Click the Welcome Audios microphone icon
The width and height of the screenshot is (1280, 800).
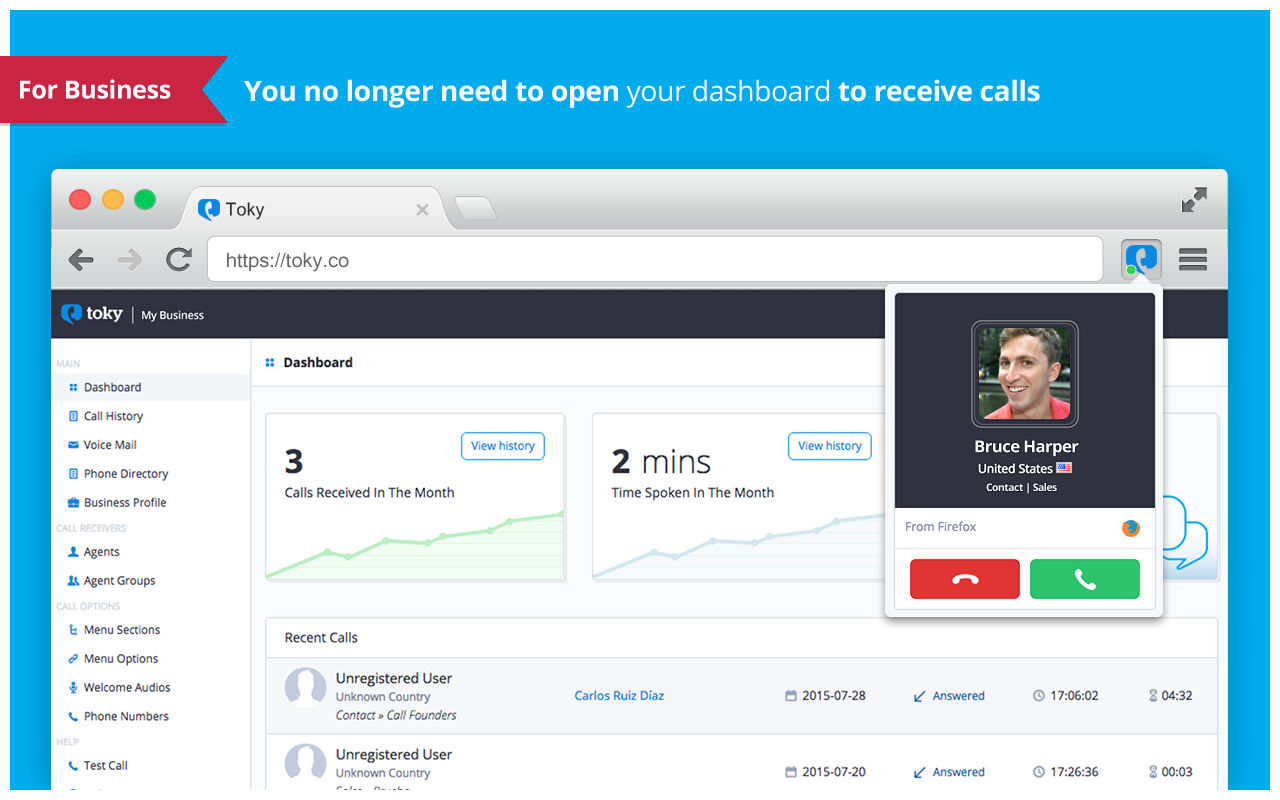73,688
